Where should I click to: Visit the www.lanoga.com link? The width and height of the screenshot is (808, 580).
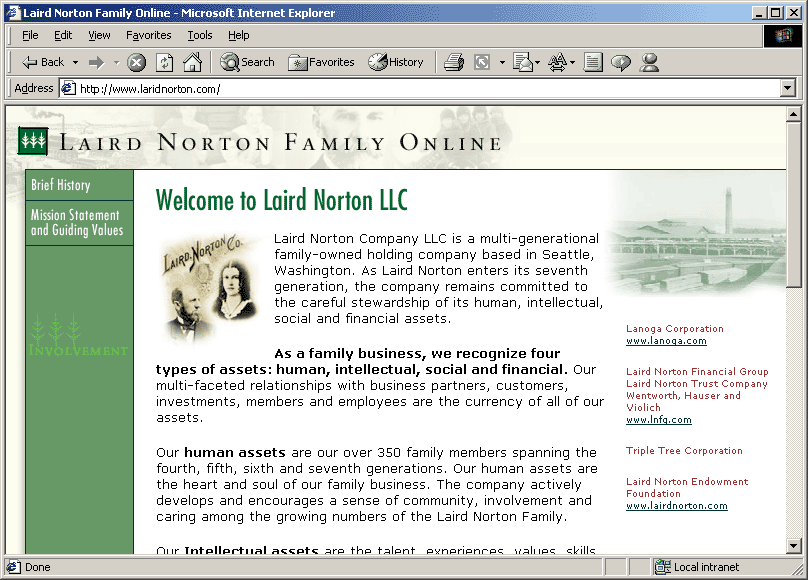coord(666,341)
